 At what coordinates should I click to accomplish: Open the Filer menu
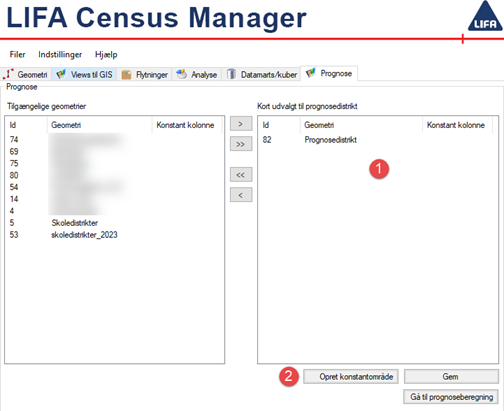click(x=17, y=54)
